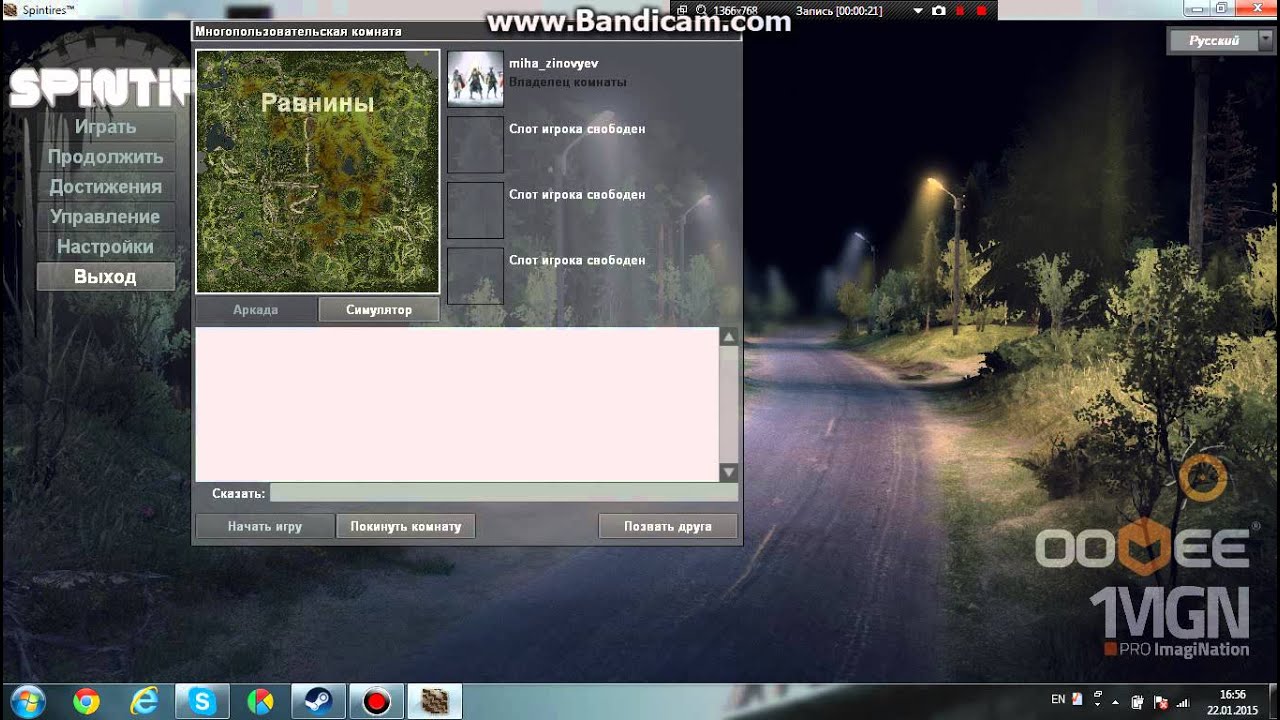Click the EN language indicator in tray
1280x720 pixels.
pos(1058,699)
